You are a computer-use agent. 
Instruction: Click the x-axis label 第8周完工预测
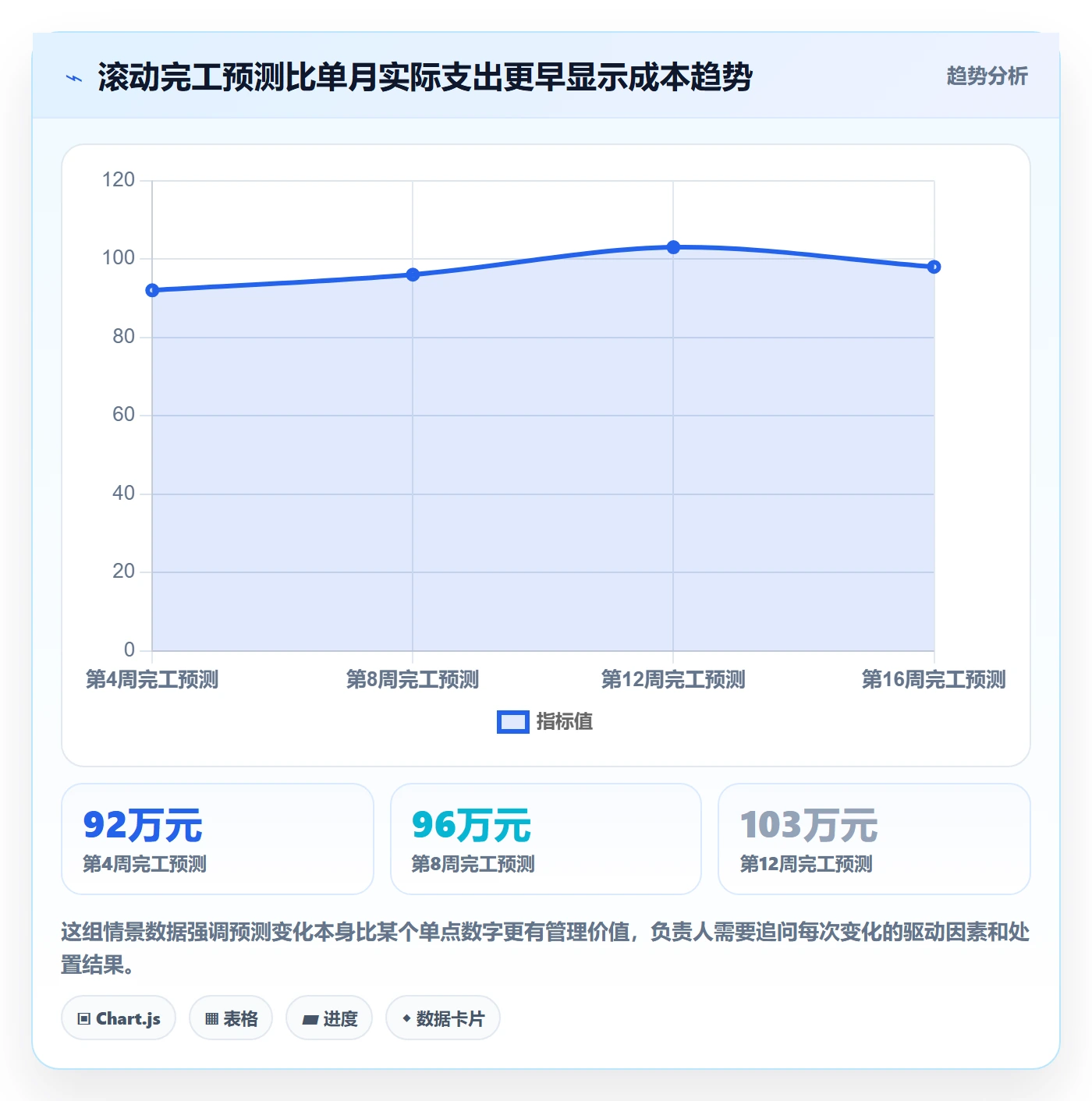pyautogui.click(x=413, y=680)
